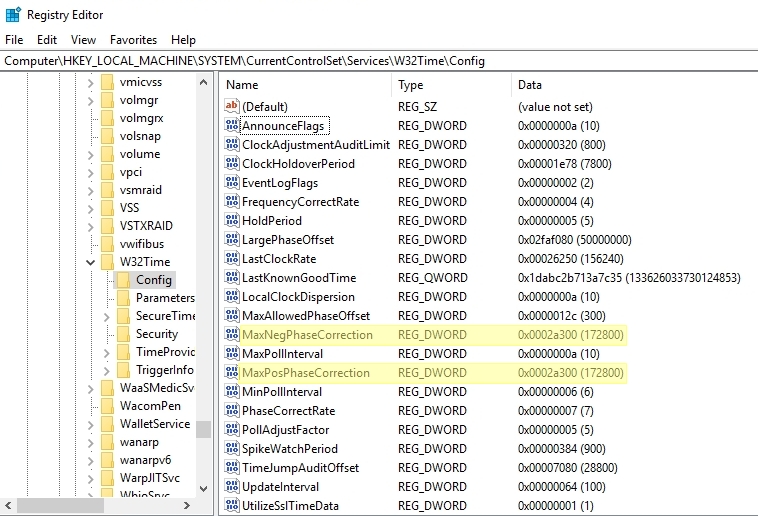Open the Favorites menu

click(x=133, y=40)
